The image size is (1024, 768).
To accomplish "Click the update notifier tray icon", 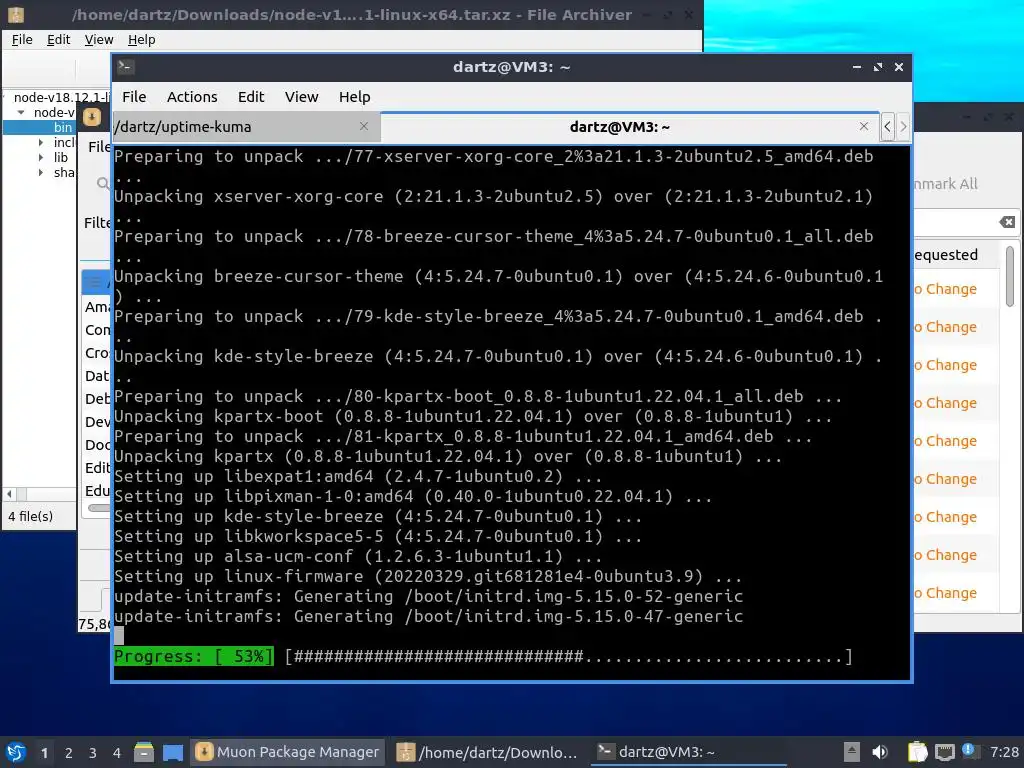I will [x=970, y=751].
